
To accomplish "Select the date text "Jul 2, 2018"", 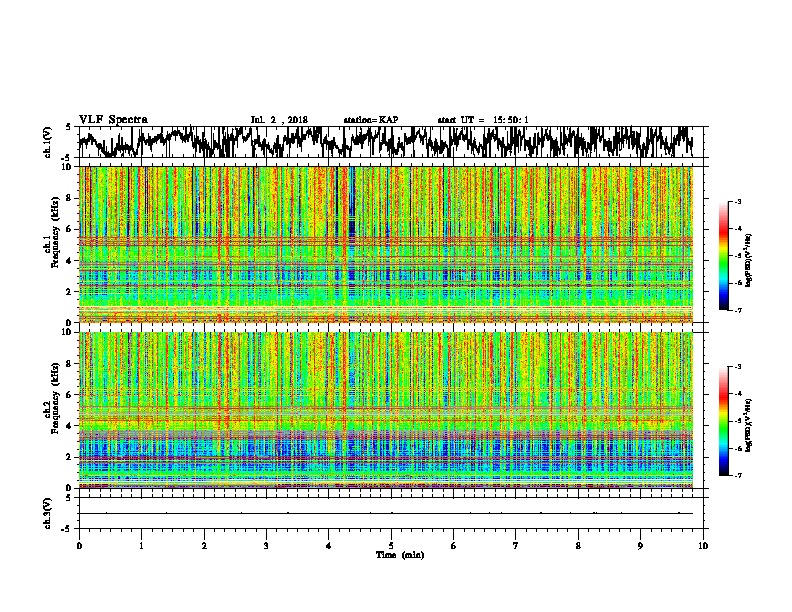I will pos(279,120).
